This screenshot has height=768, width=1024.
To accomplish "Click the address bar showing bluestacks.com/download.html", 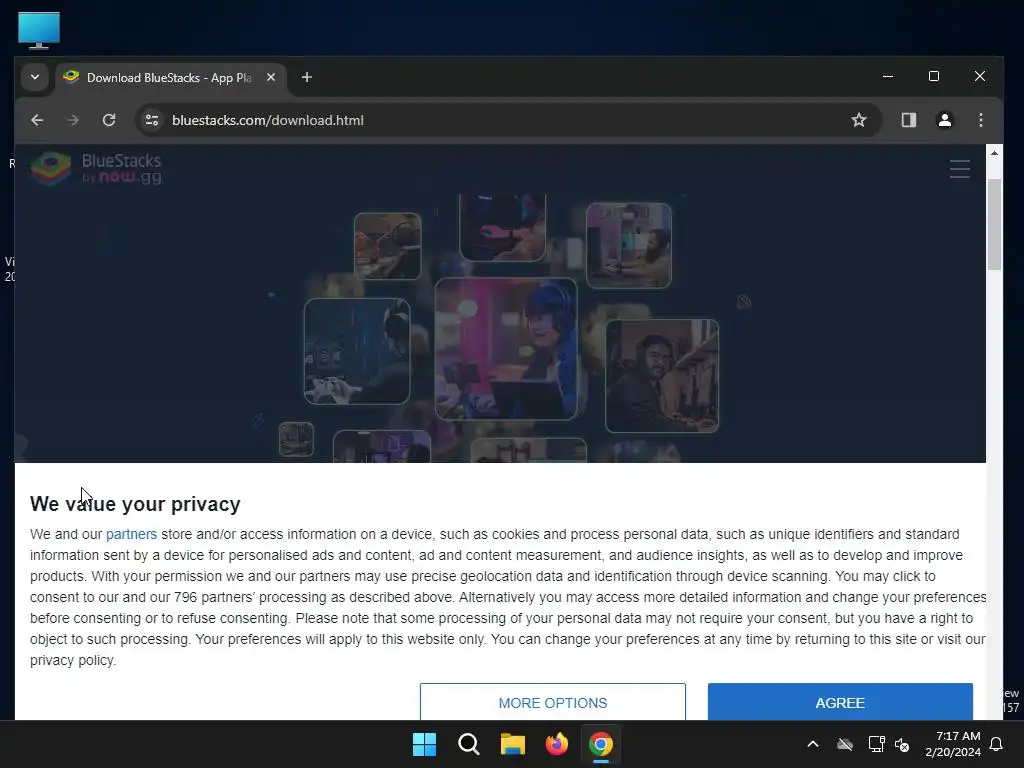I will click(x=509, y=120).
